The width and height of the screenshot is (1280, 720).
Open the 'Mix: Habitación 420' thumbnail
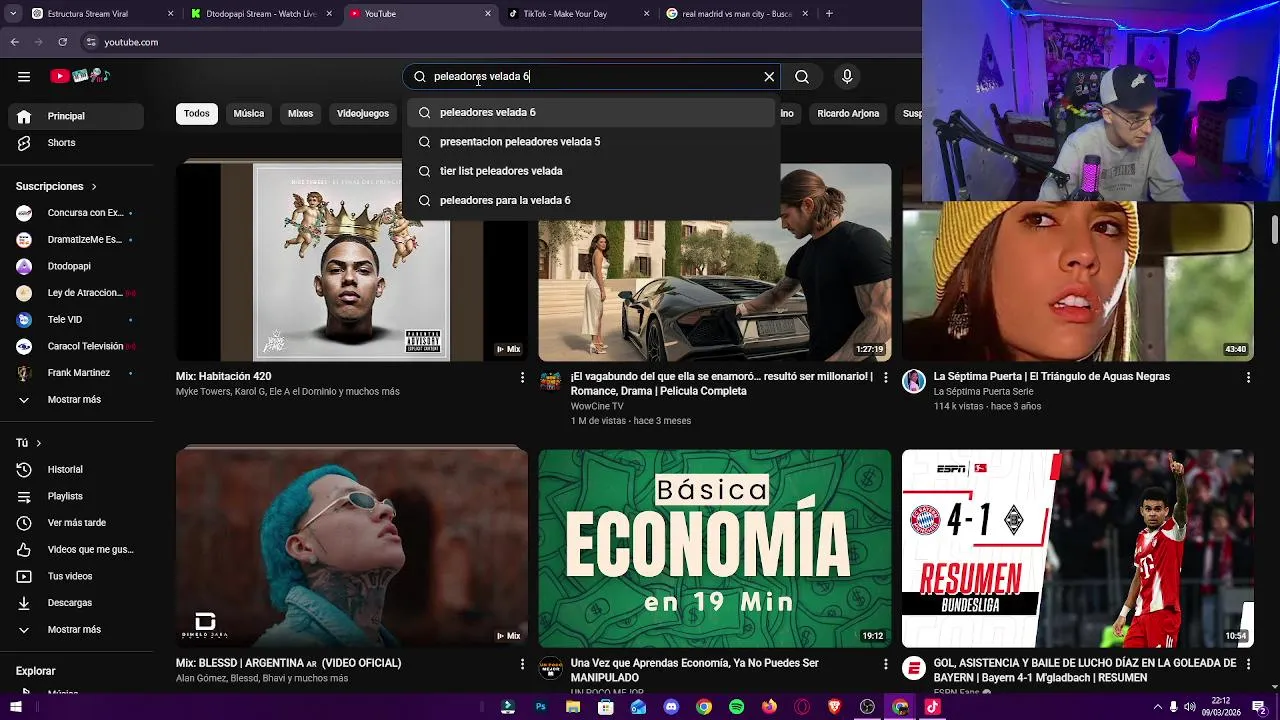[x=352, y=262]
